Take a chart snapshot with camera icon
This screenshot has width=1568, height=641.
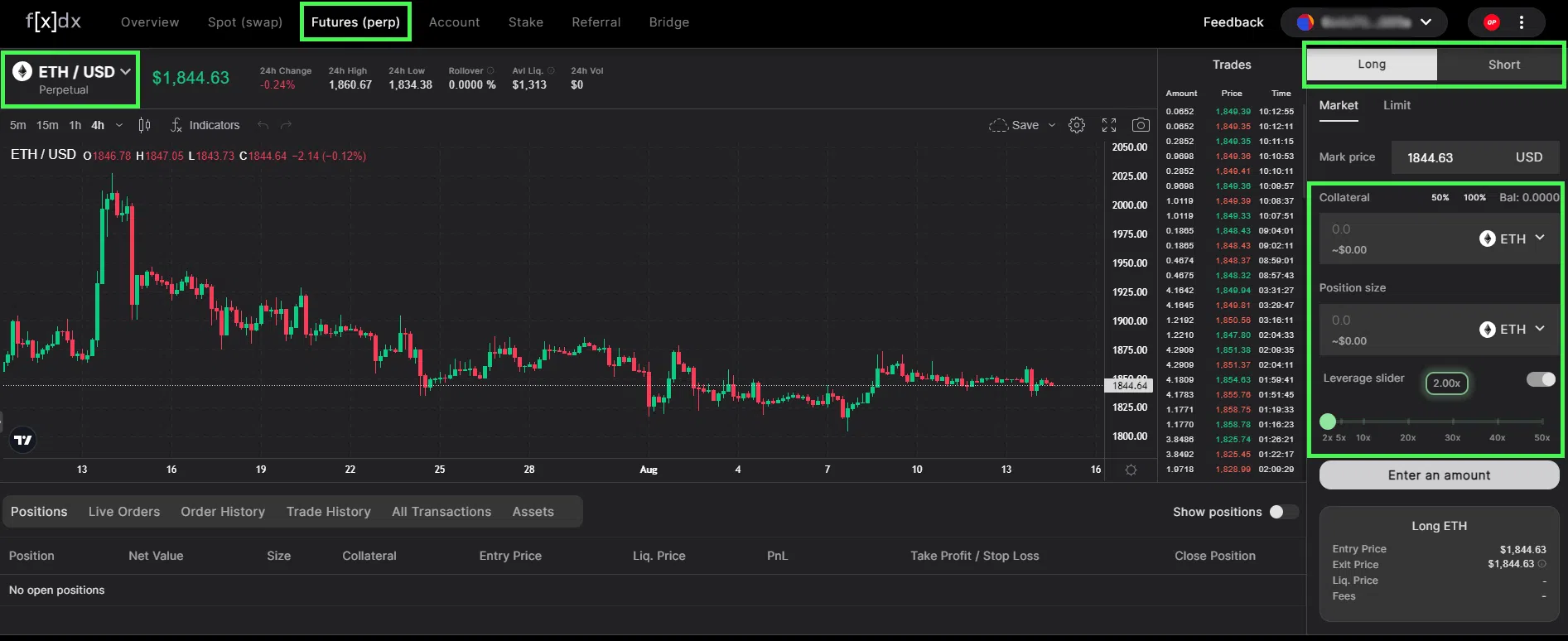coord(1141,125)
